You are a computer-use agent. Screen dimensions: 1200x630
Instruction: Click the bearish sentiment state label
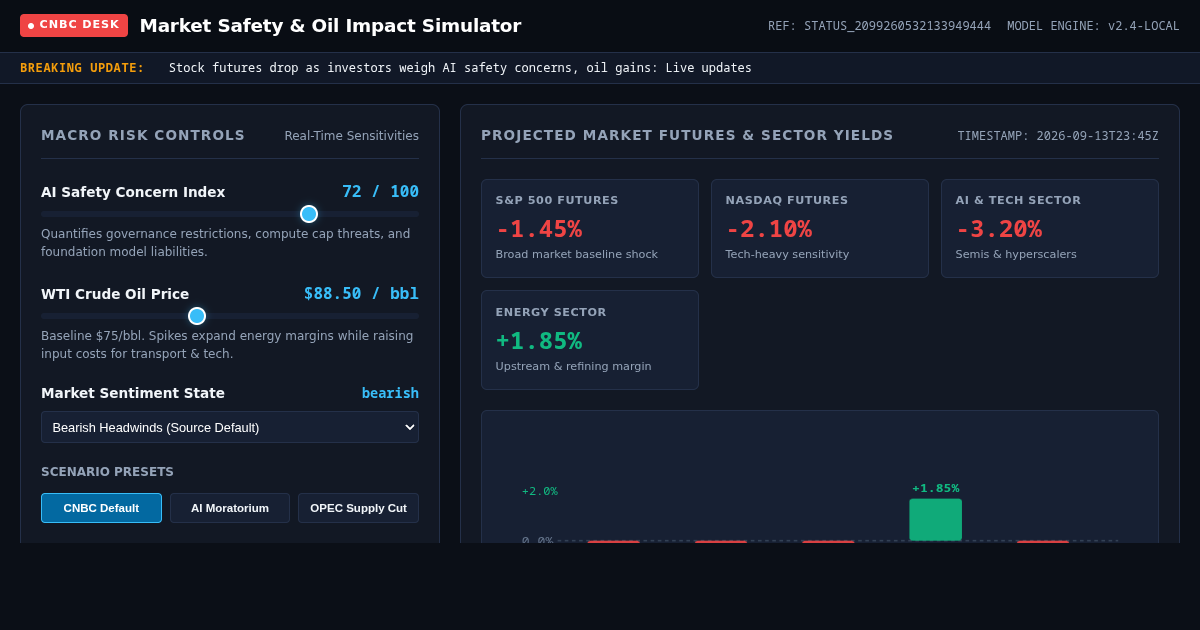point(390,393)
